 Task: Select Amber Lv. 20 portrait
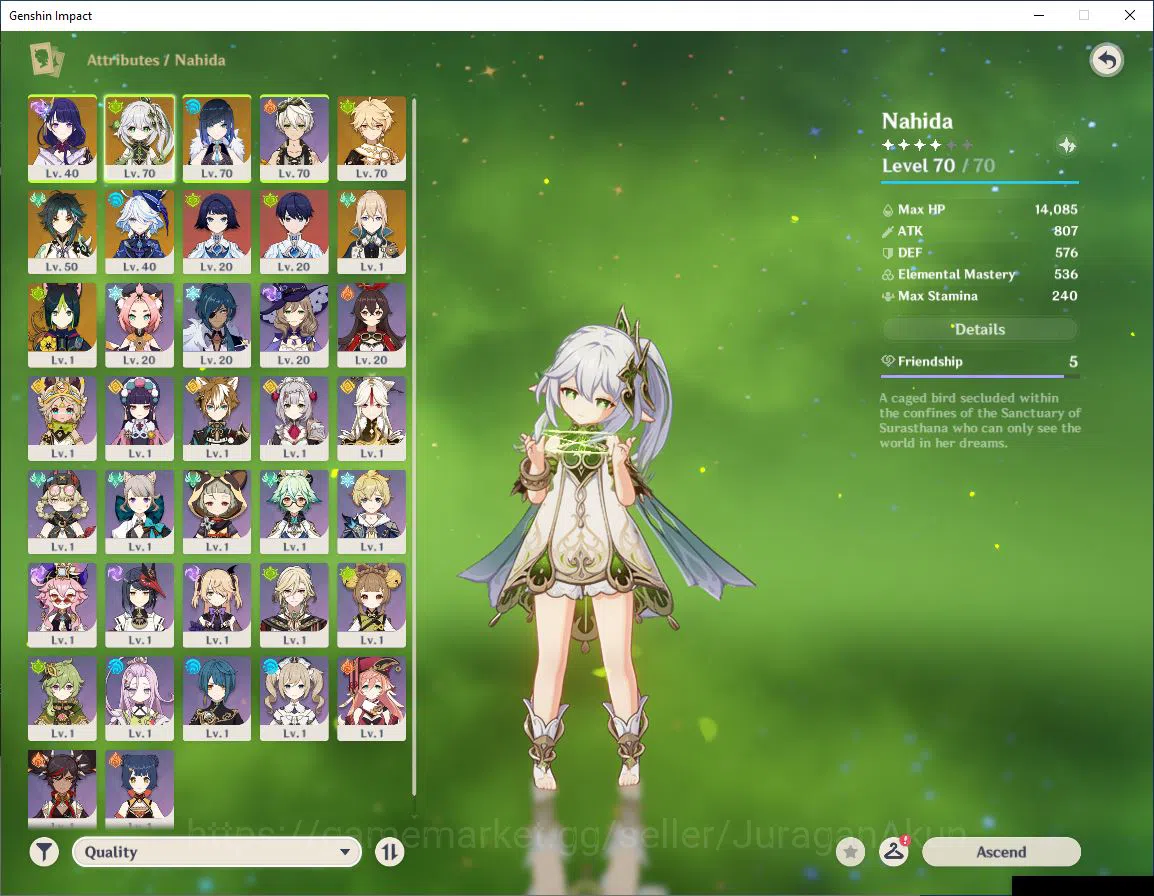pyautogui.click(x=372, y=325)
